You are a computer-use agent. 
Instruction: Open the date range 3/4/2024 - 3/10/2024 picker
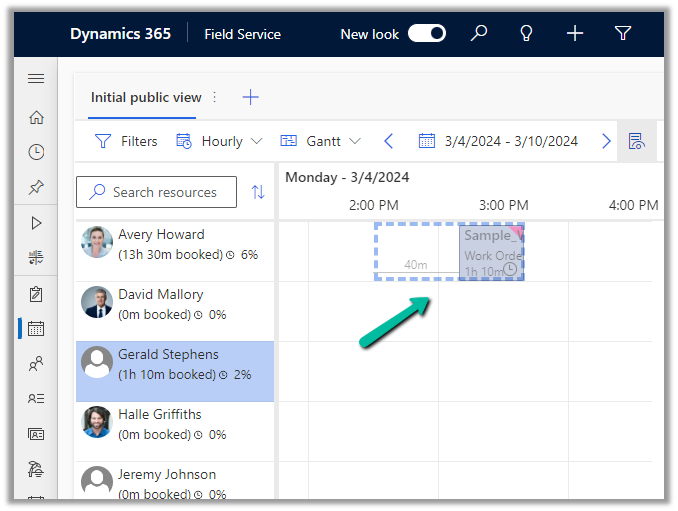pyautogui.click(x=498, y=141)
